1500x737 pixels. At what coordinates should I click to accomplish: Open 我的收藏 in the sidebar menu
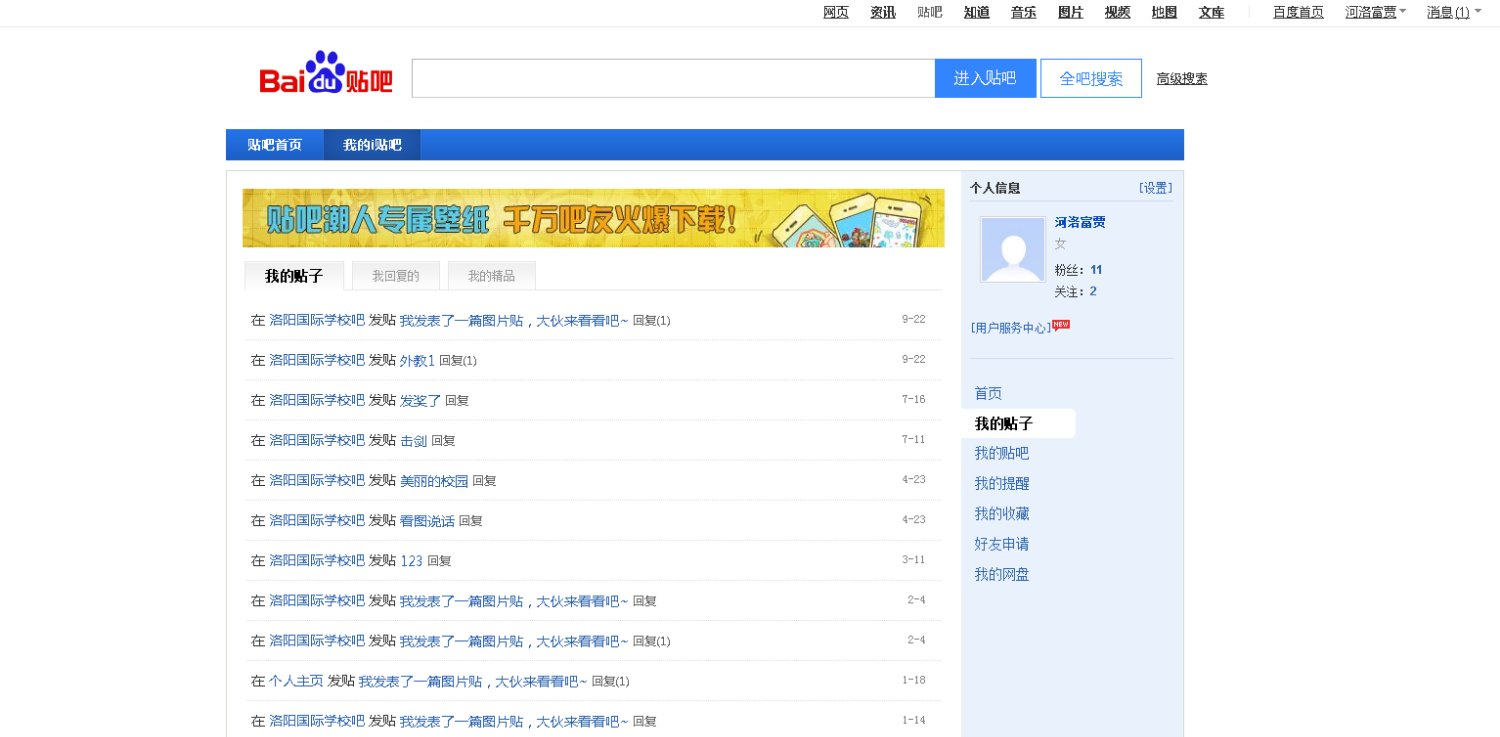1002,513
